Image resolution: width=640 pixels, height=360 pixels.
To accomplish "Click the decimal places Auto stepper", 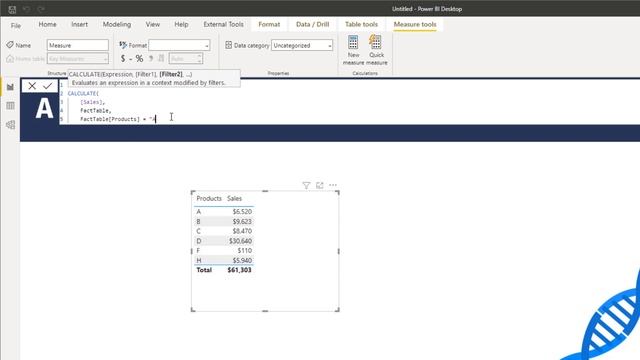I will (x=186, y=59).
